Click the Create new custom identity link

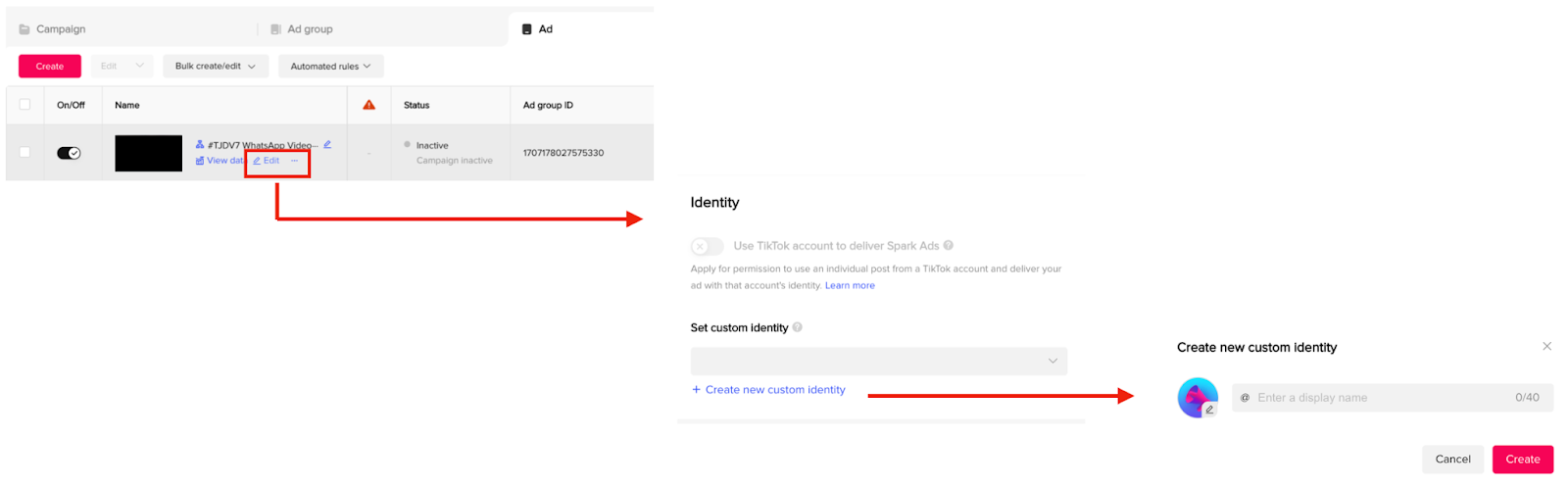[774, 390]
